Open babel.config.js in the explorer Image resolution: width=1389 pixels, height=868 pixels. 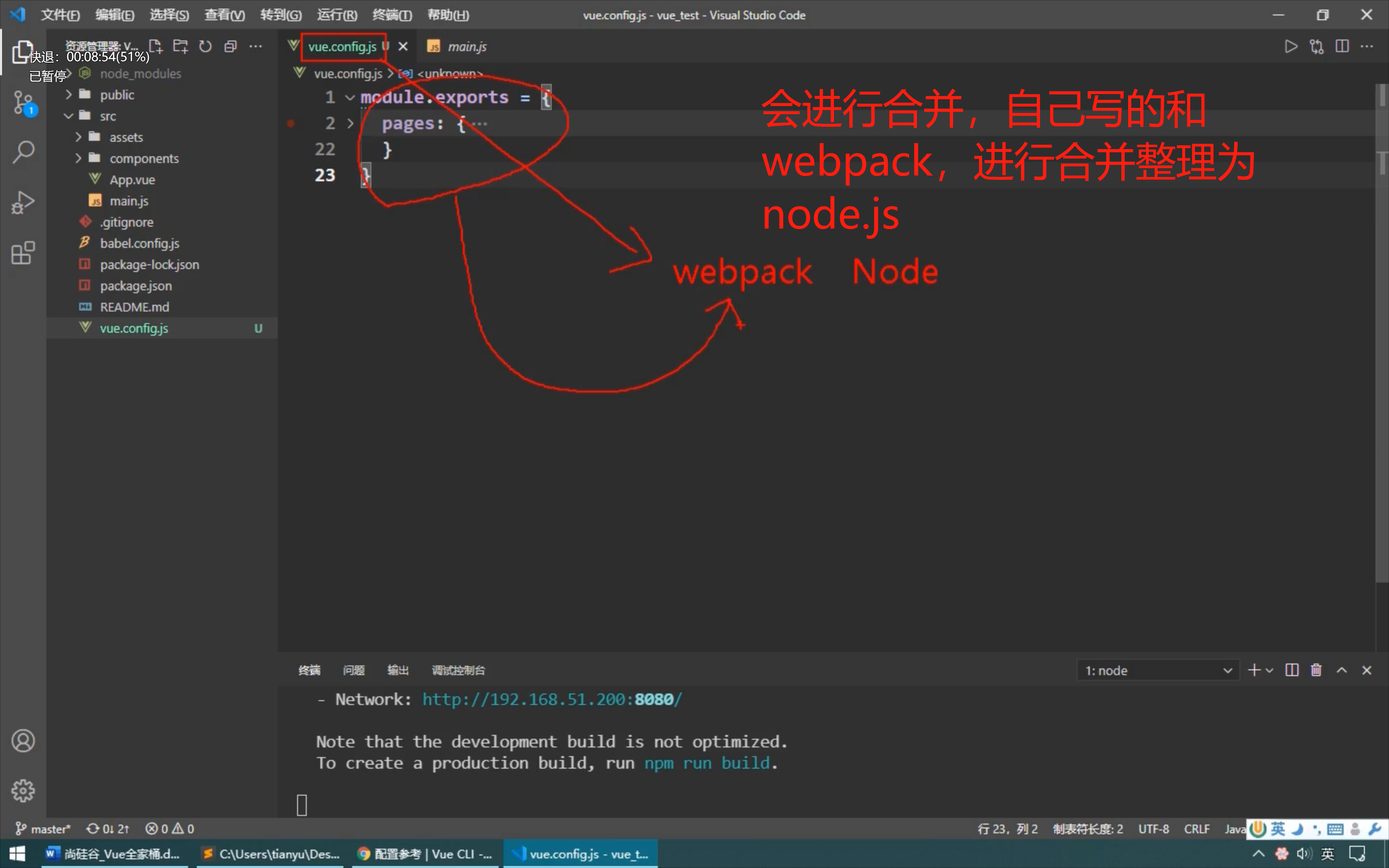[x=139, y=244]
